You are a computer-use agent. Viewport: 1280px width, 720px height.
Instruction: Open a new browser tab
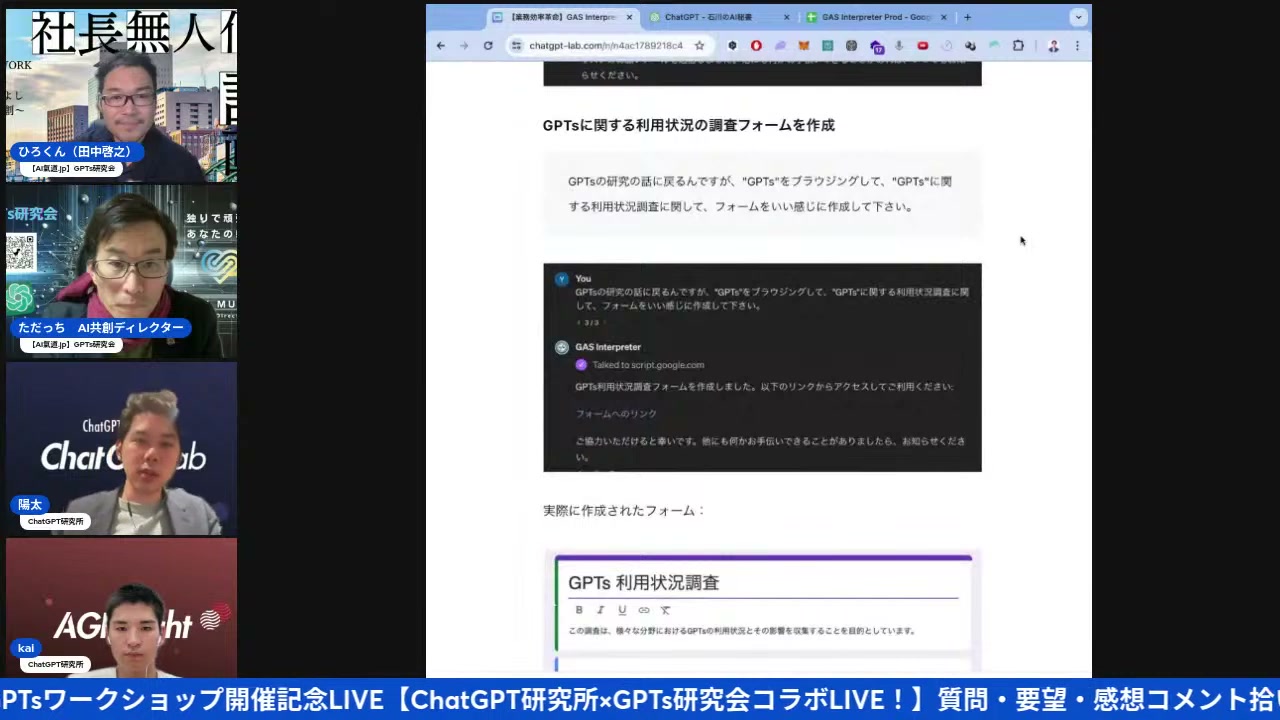click(967, 17)
